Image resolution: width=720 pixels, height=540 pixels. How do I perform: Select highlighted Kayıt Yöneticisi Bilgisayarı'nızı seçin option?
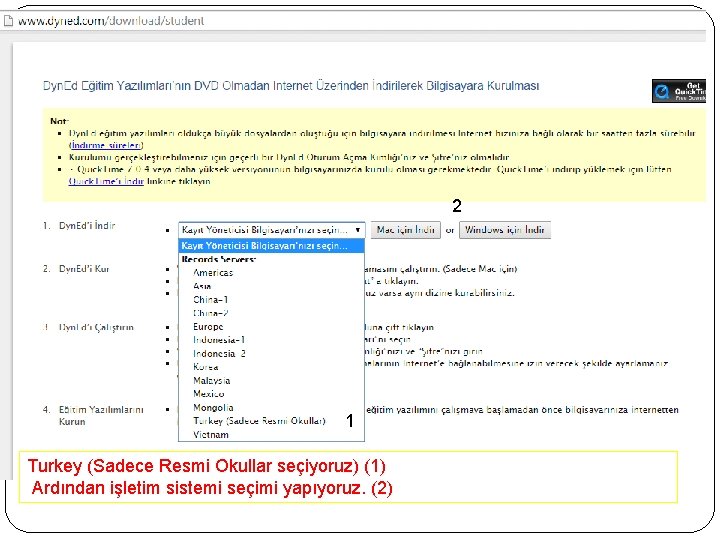pyautogui.click(x=271, y=246)
